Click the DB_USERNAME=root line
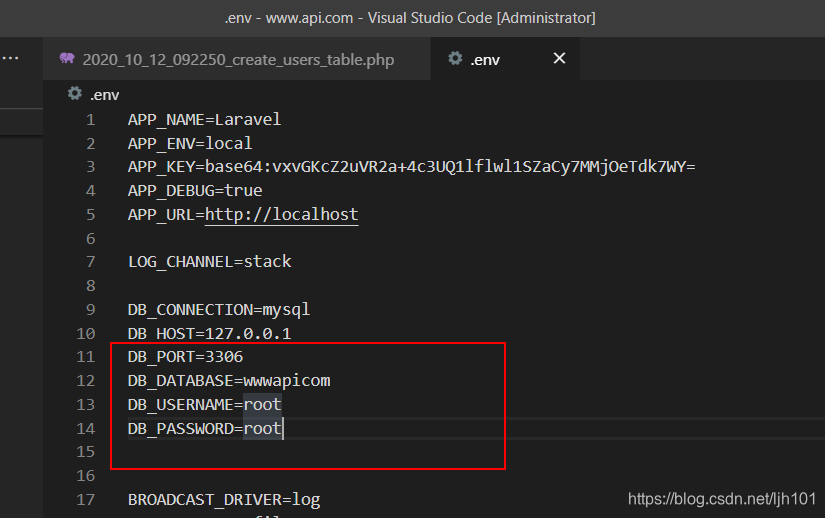Image resolution: width=825 pixels, height=518 pixels. click(205, 404)
